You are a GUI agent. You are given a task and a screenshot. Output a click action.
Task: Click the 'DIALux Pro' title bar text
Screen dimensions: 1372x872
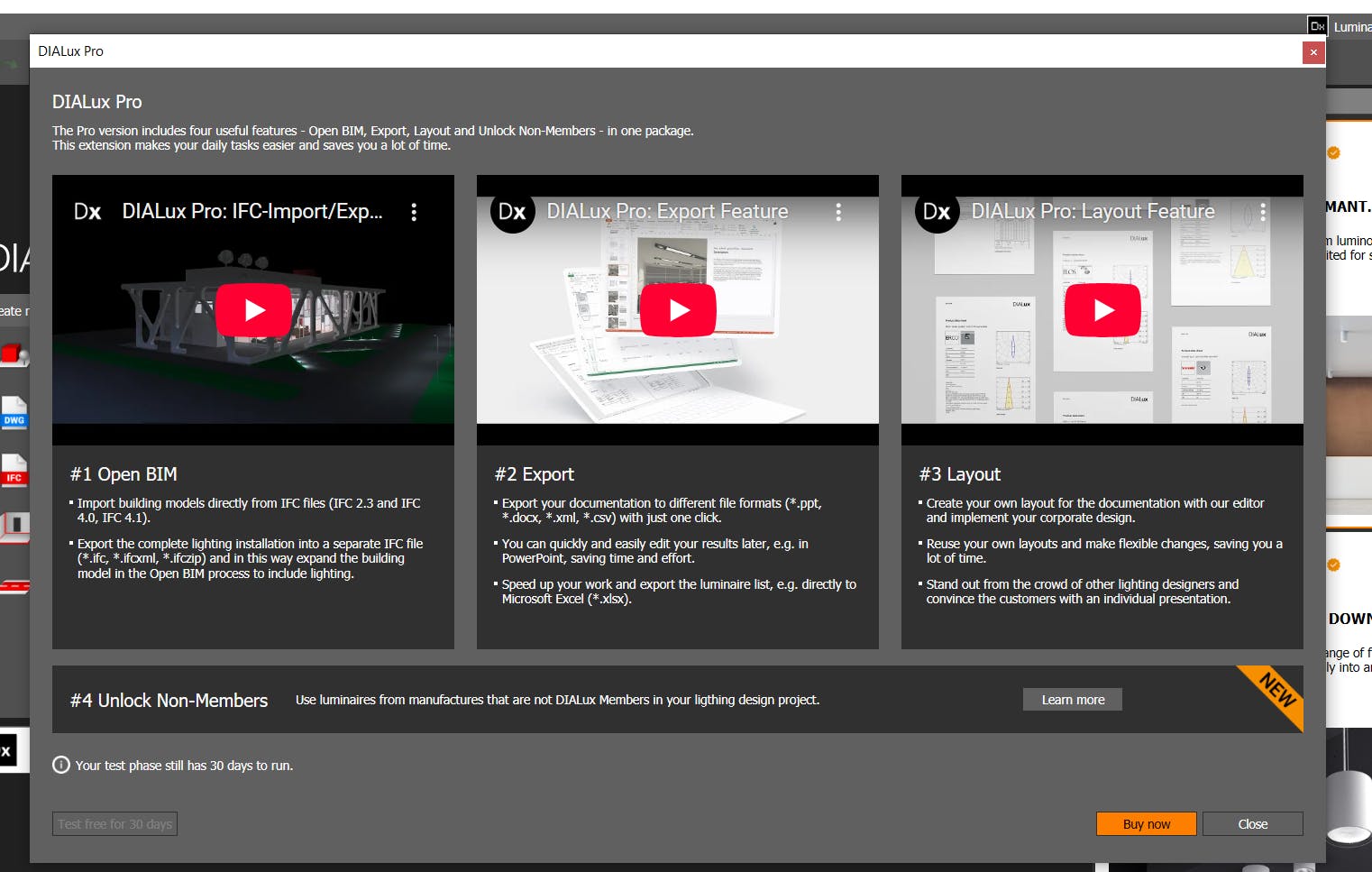pyautogui.click(x=71, y=51)
